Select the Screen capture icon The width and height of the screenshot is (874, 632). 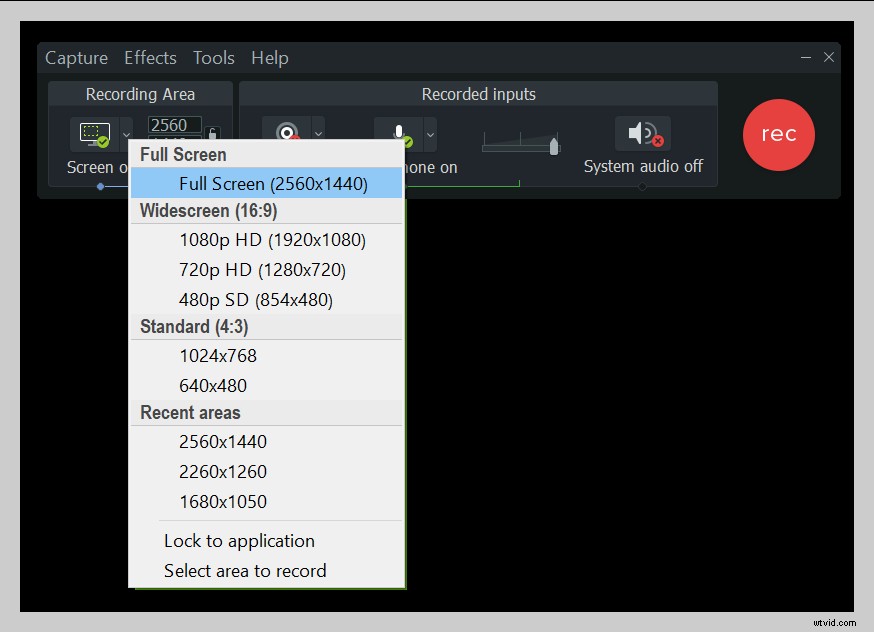[x=93, y=131]
